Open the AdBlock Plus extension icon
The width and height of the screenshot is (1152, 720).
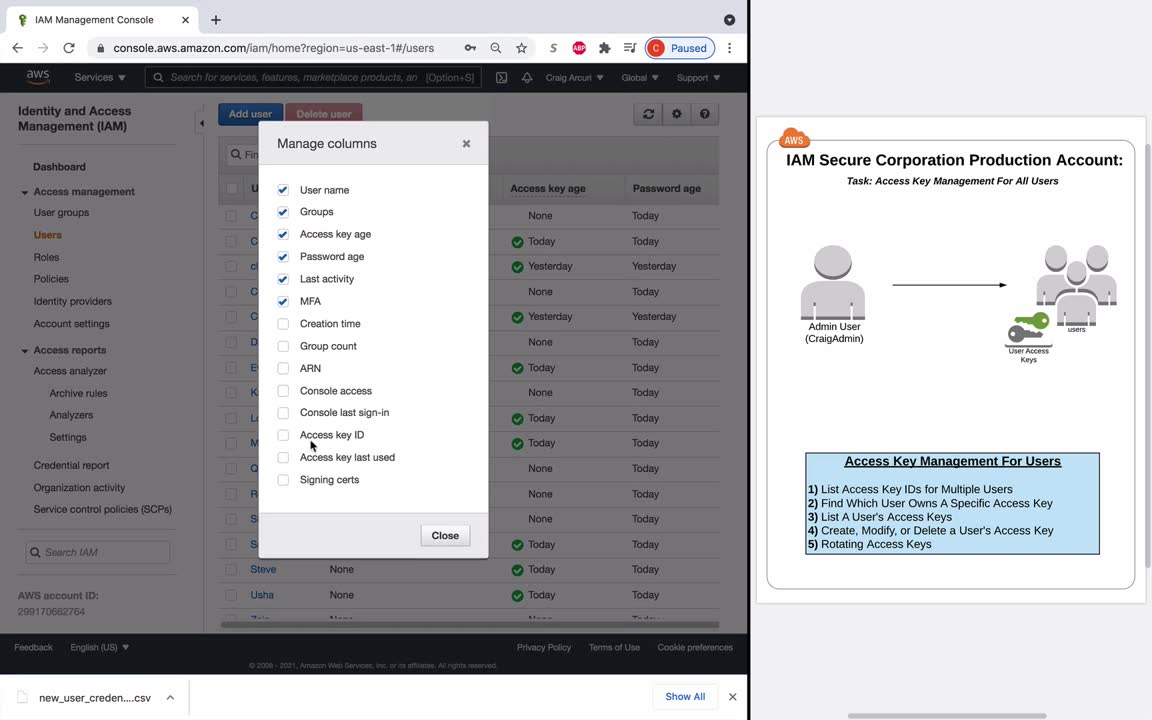(579, 48)
